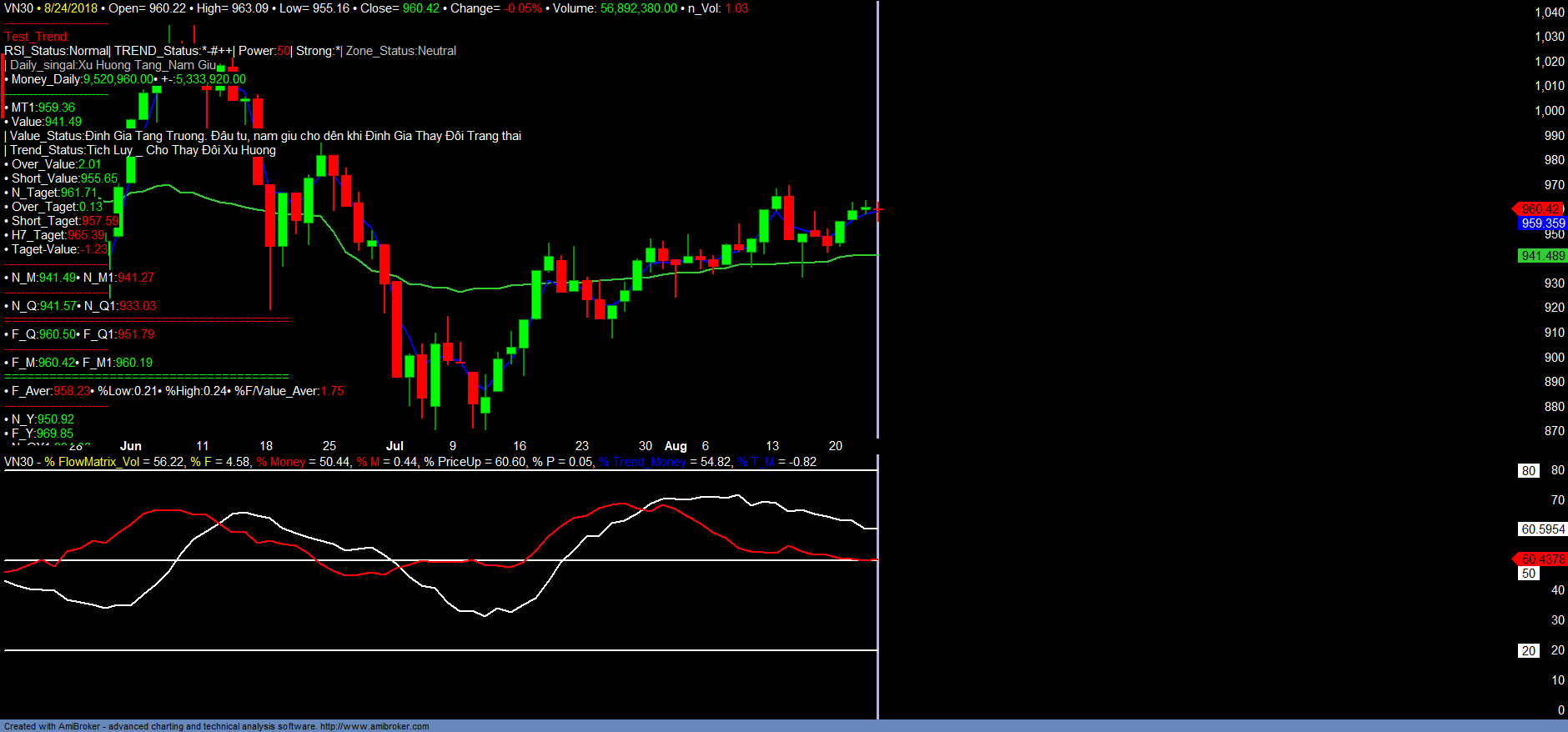Image resolution: width=1568 pixels, height=732 pixels.
Task: Click the red 960.42 close price tag
Action: tap(1540, 208)
